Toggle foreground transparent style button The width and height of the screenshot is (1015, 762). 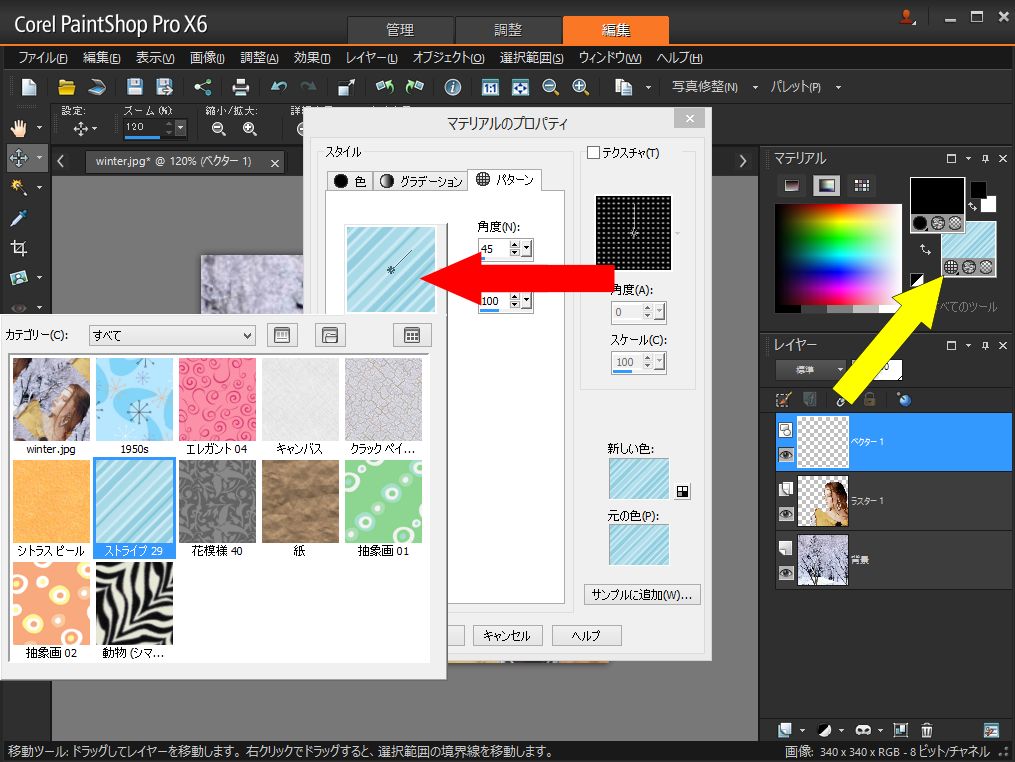955,223
